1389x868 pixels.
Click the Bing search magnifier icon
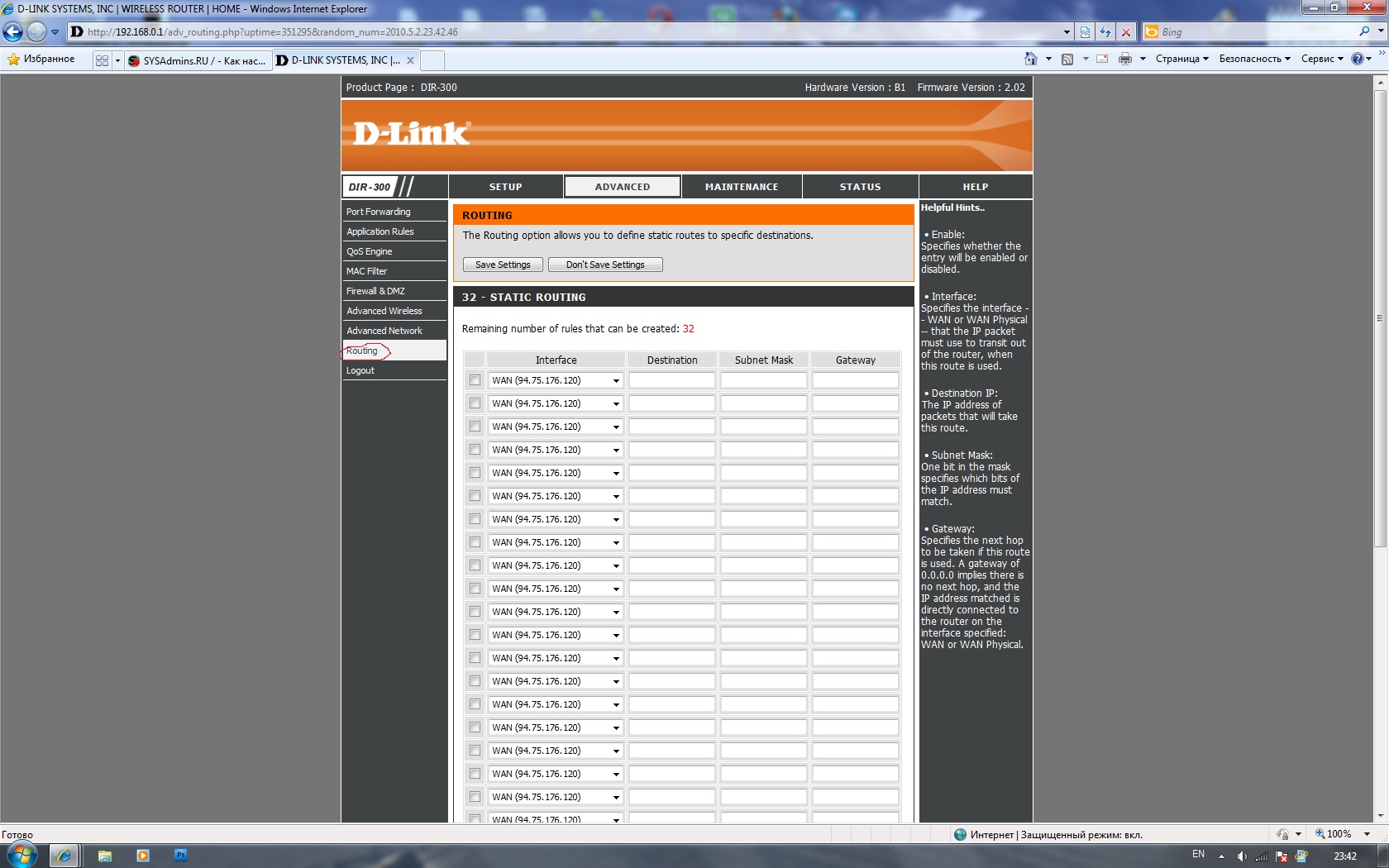1364,31
